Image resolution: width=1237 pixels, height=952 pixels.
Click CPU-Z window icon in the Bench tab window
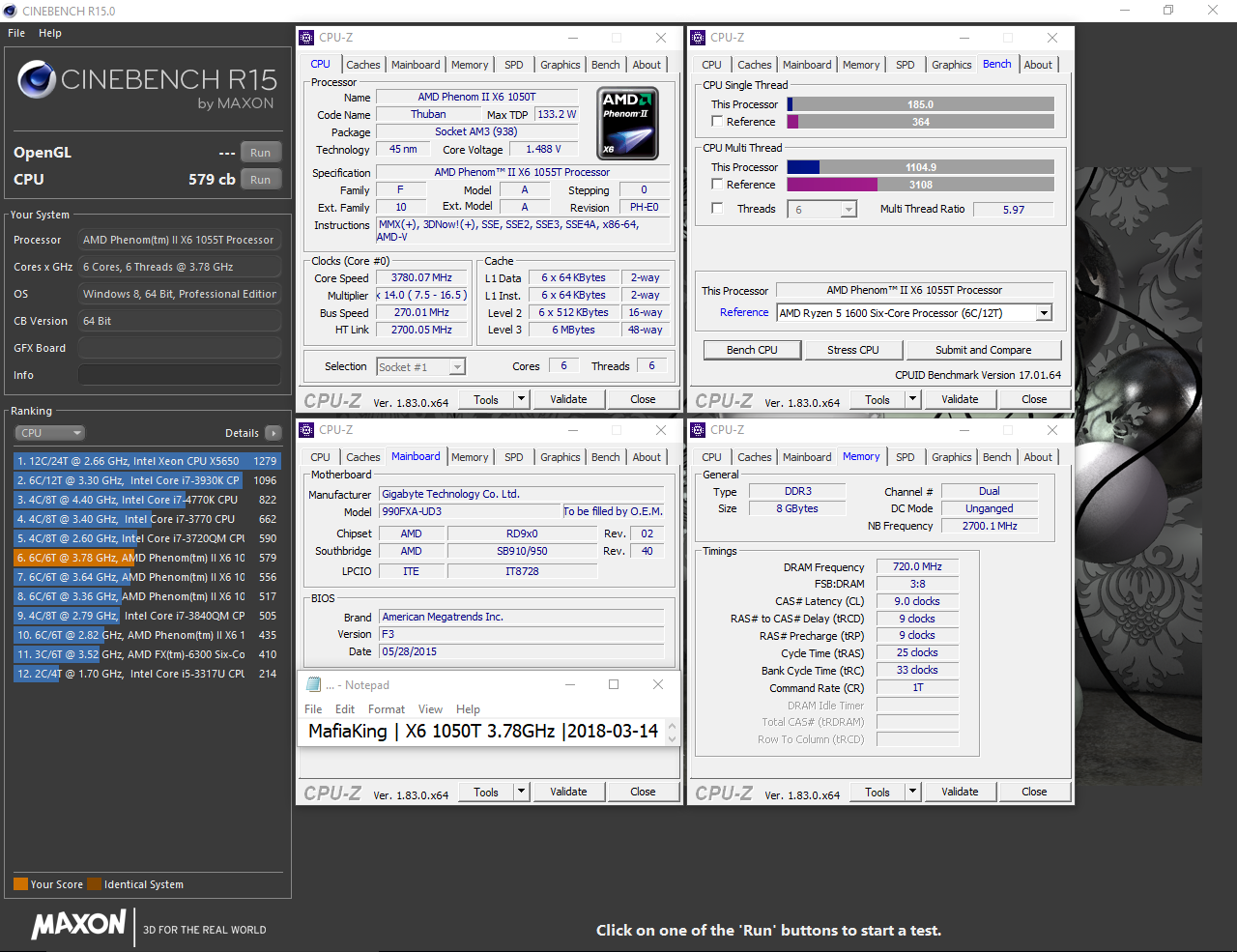[698, 38]
